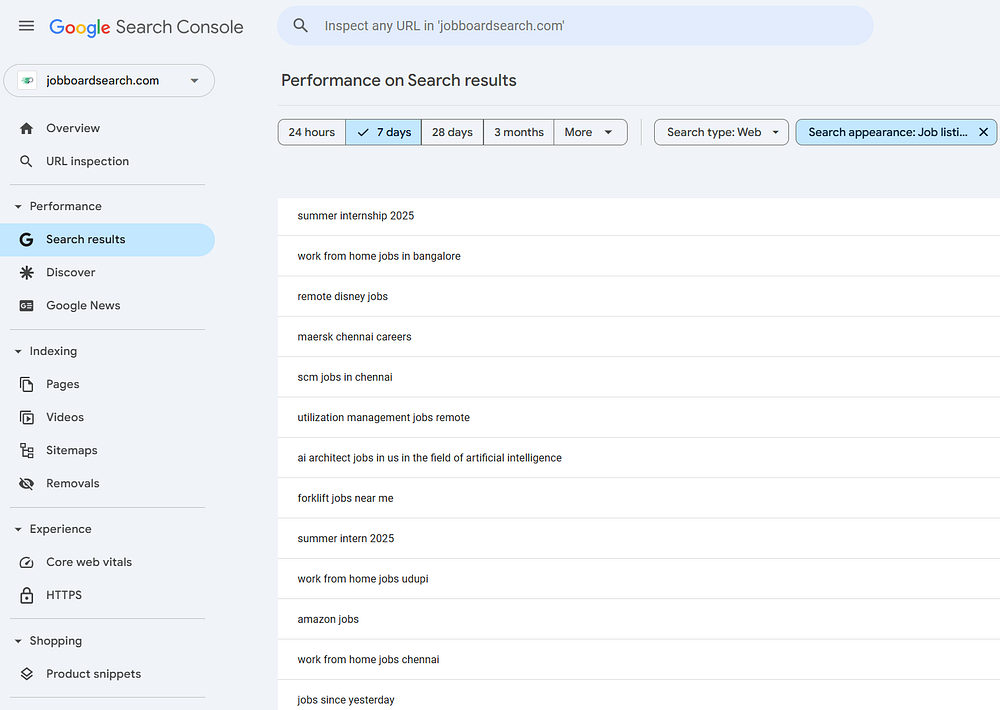Click query 'maersk chennai careers'
This screenshot has height=710, width=1000.
pyautogui.click(x=354, y=337)
